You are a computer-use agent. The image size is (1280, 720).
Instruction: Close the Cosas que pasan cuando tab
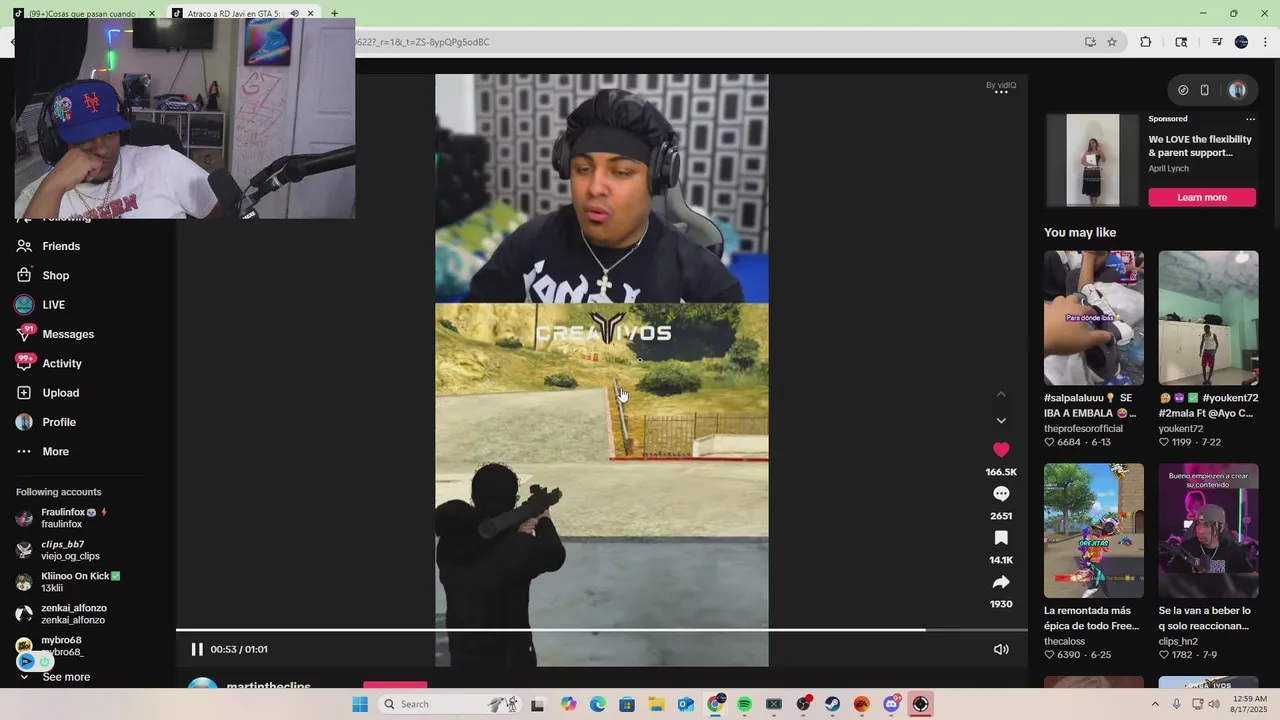tap(152, 14)
